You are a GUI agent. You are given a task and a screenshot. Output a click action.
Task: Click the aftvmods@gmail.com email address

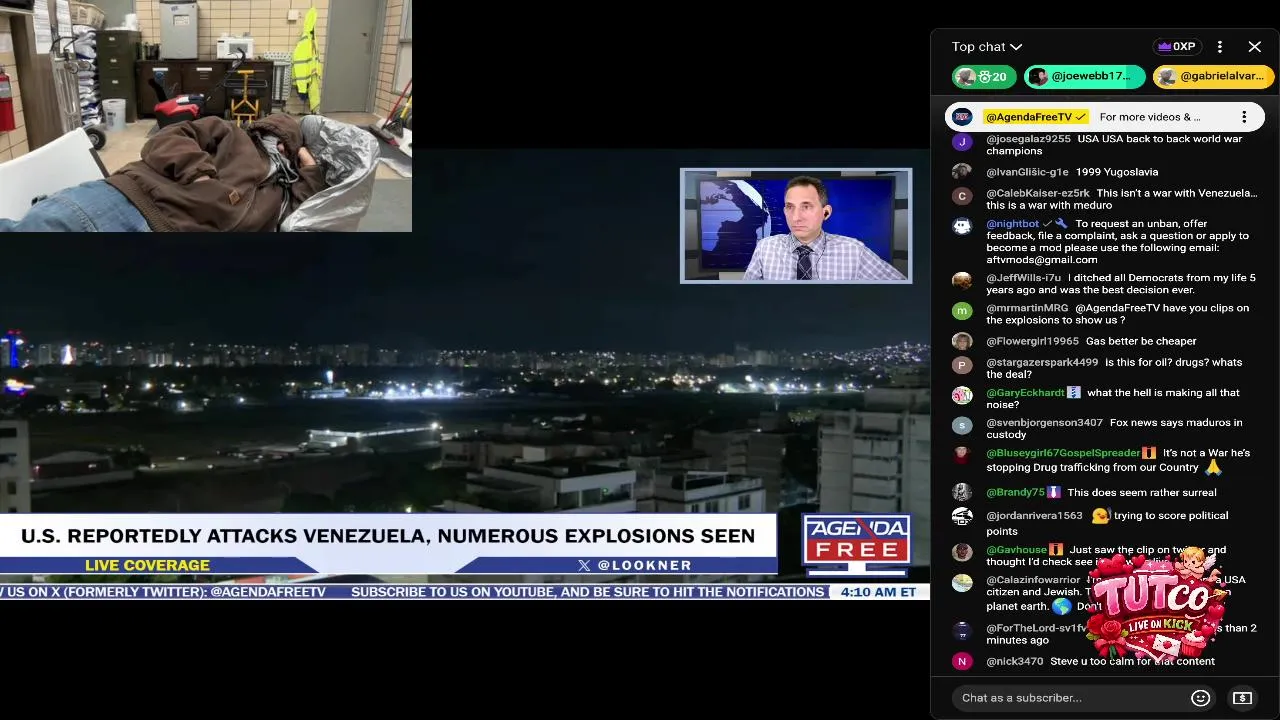1041,260
